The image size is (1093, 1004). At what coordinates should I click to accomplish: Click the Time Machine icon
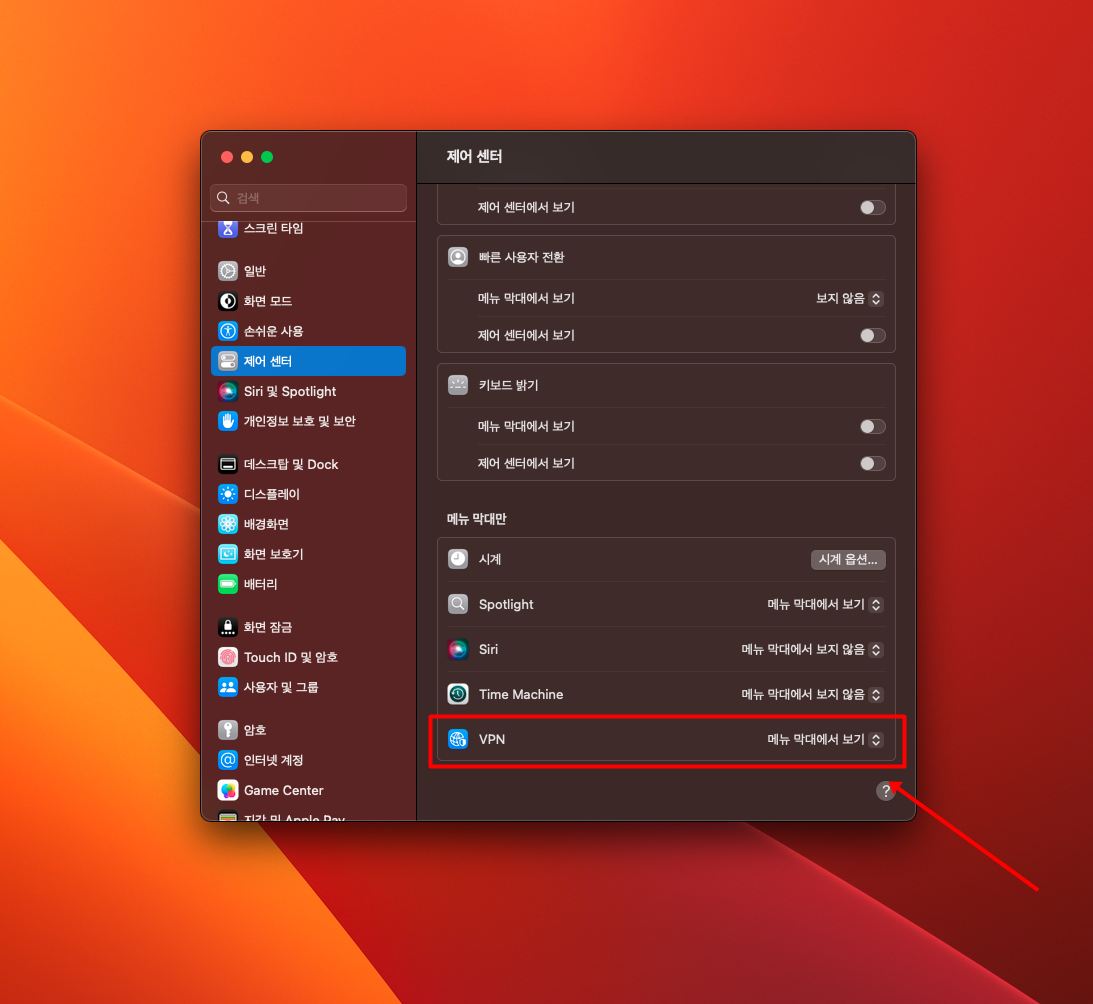coord(458,694)
